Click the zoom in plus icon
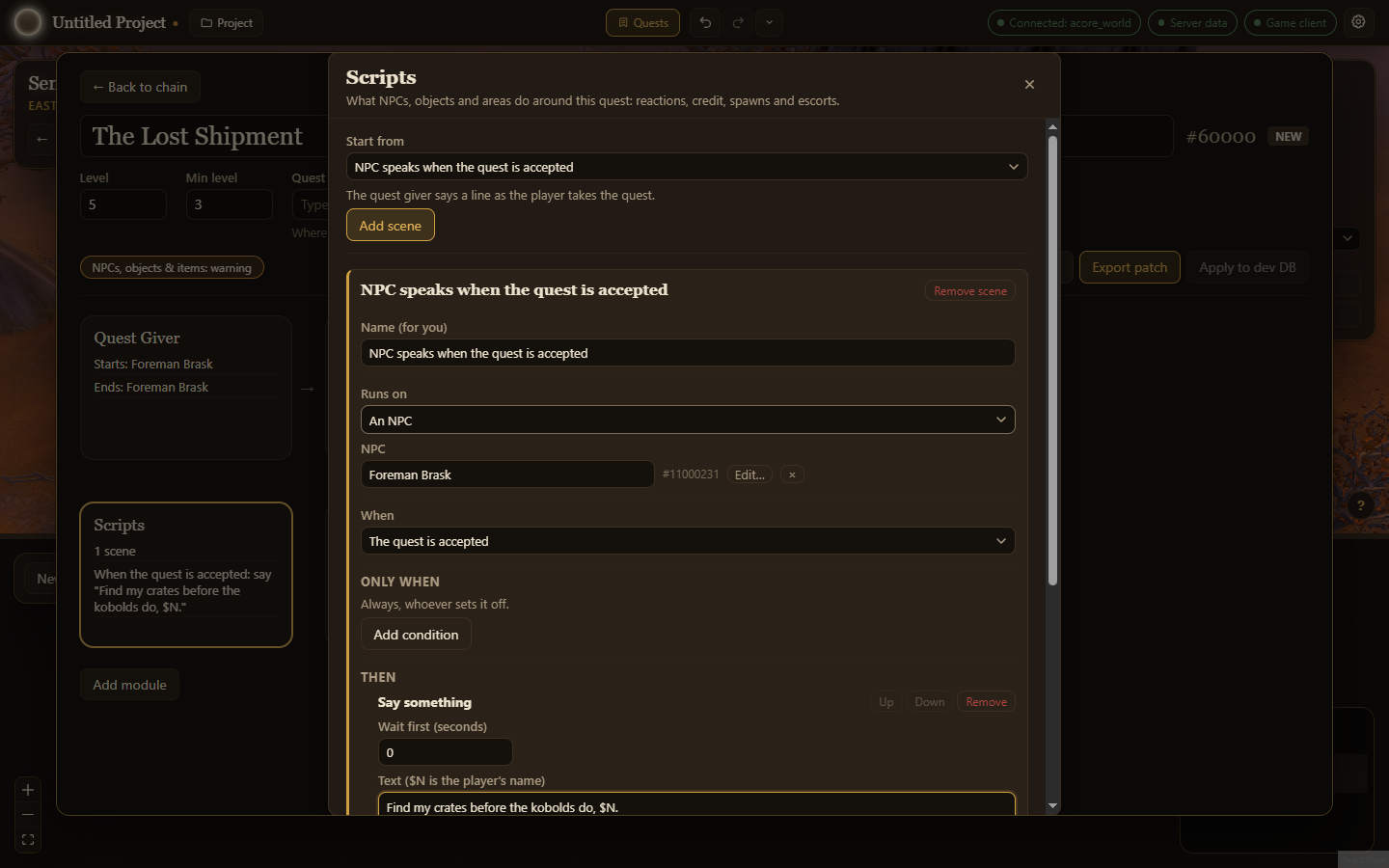 pyautogui.click(x=28, y=790)
